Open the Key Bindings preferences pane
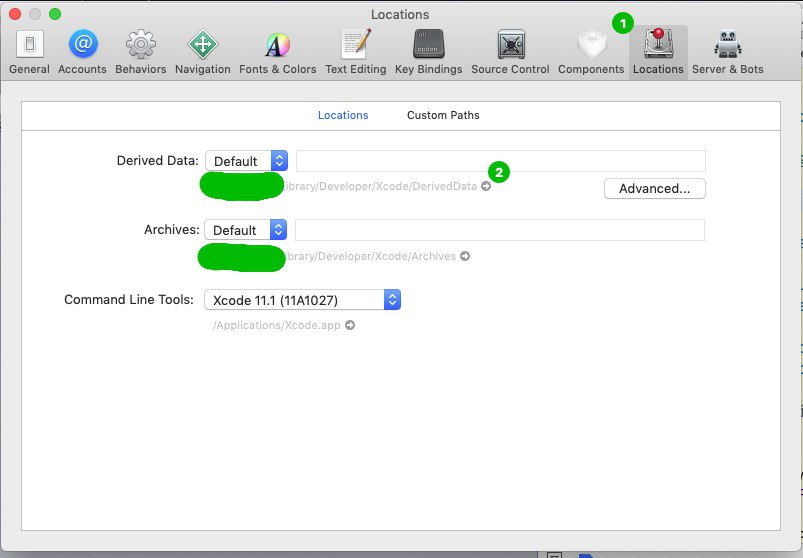 point(428,52)
